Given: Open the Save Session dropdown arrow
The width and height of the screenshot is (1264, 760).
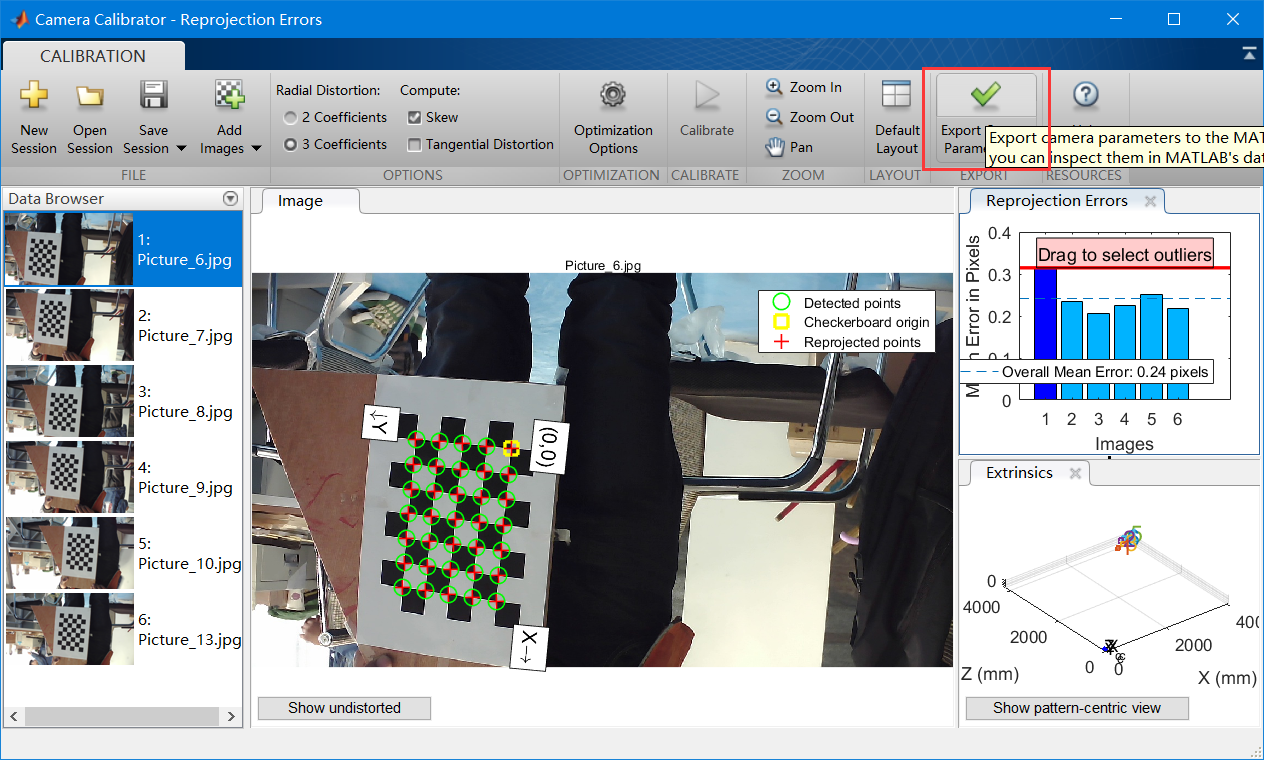Looking at the screenshot, I should [179, 148].
